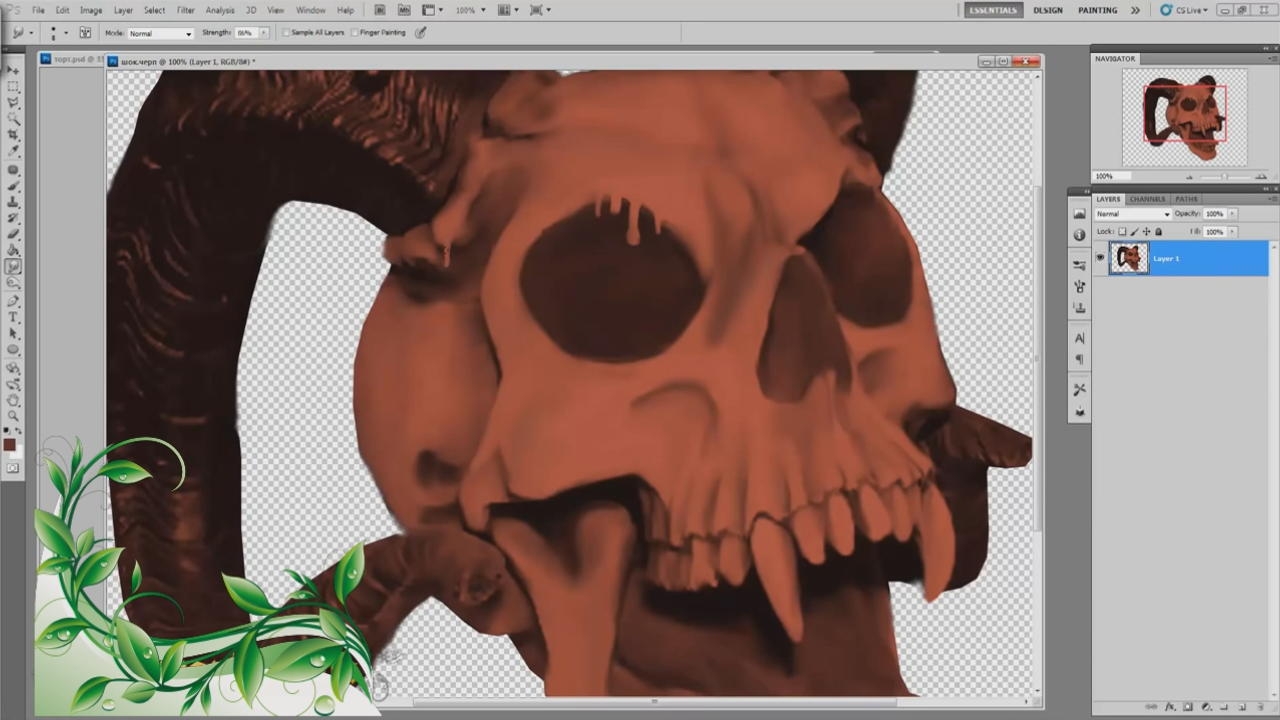This screenshot has height=720, width=1280.
Task: Enable Finger Painting checkbox
Action: (355, 33)
